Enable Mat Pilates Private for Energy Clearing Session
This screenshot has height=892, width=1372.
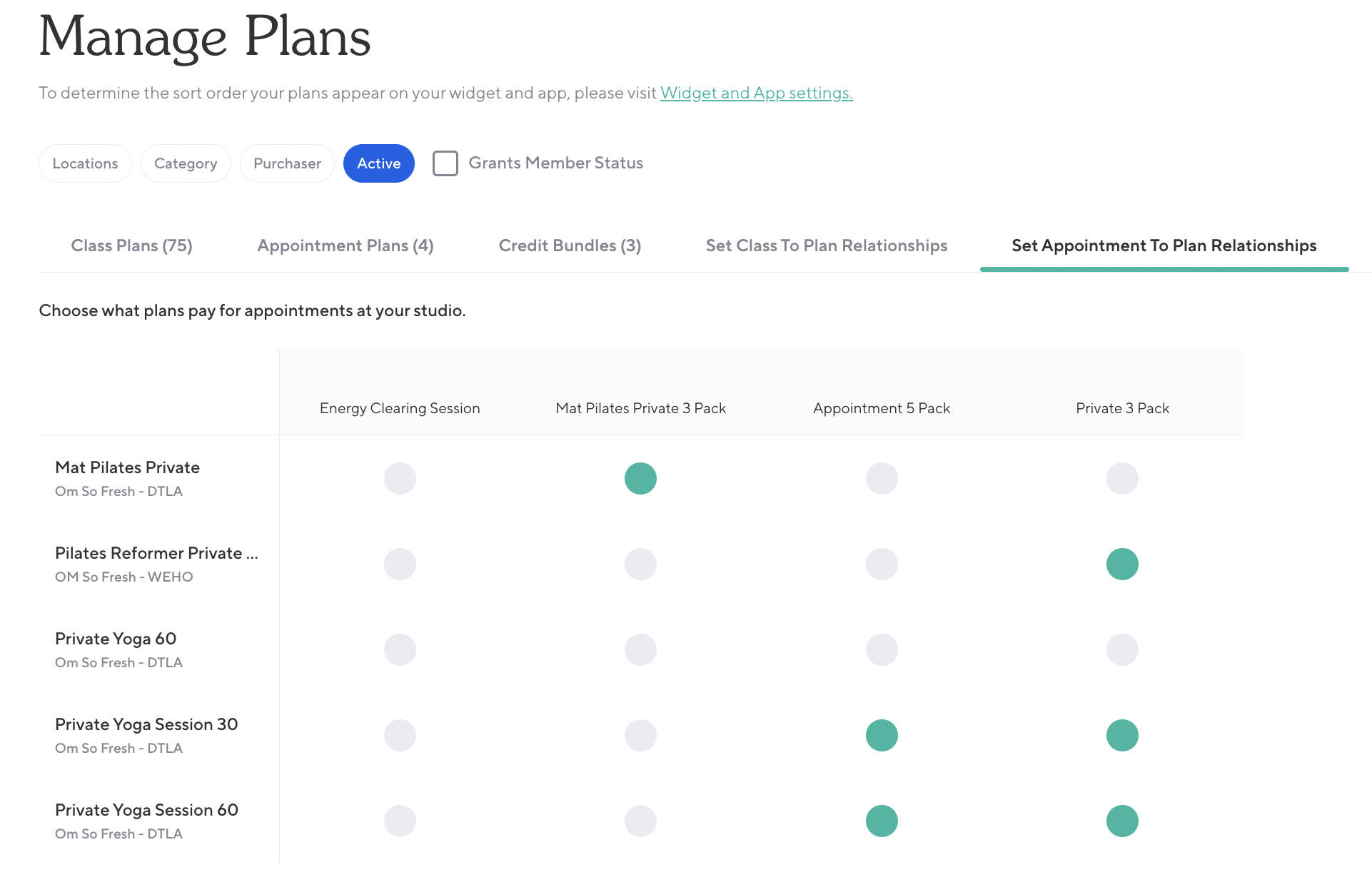pos(400,478)
